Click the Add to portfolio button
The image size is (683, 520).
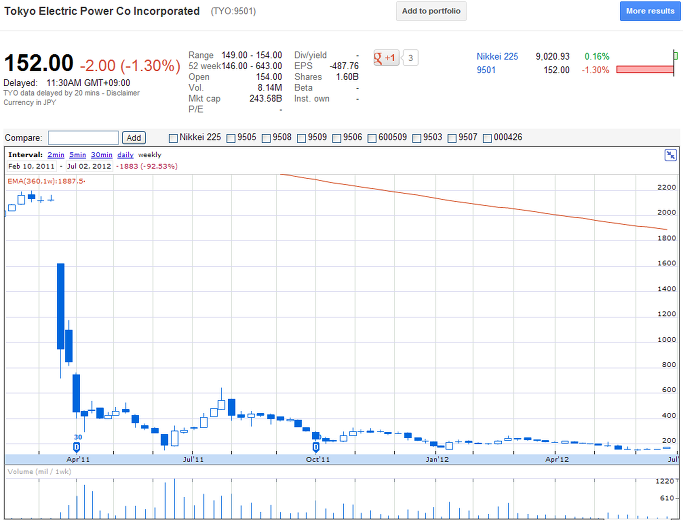click(431, 11)
